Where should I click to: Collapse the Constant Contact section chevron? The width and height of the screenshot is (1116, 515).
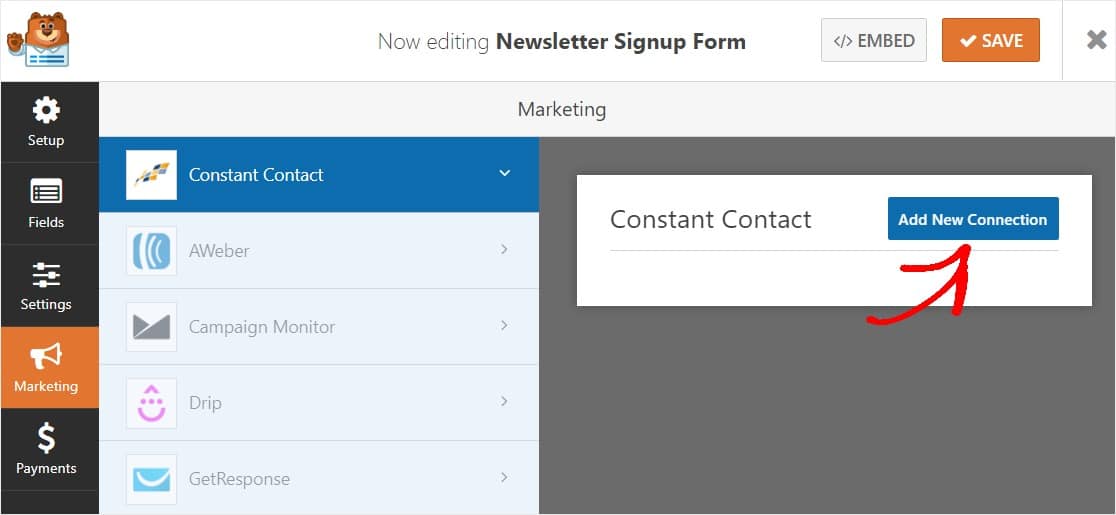pos(505,173)
